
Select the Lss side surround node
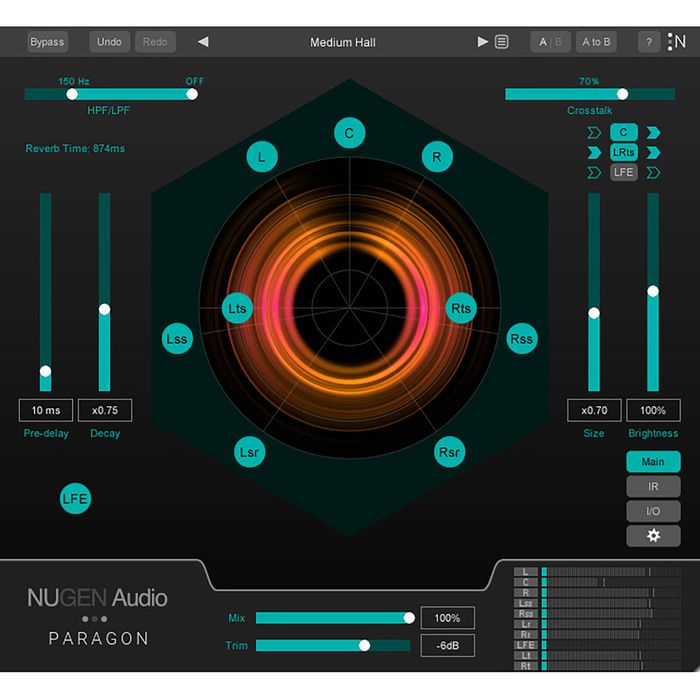(x=177, y=339)
